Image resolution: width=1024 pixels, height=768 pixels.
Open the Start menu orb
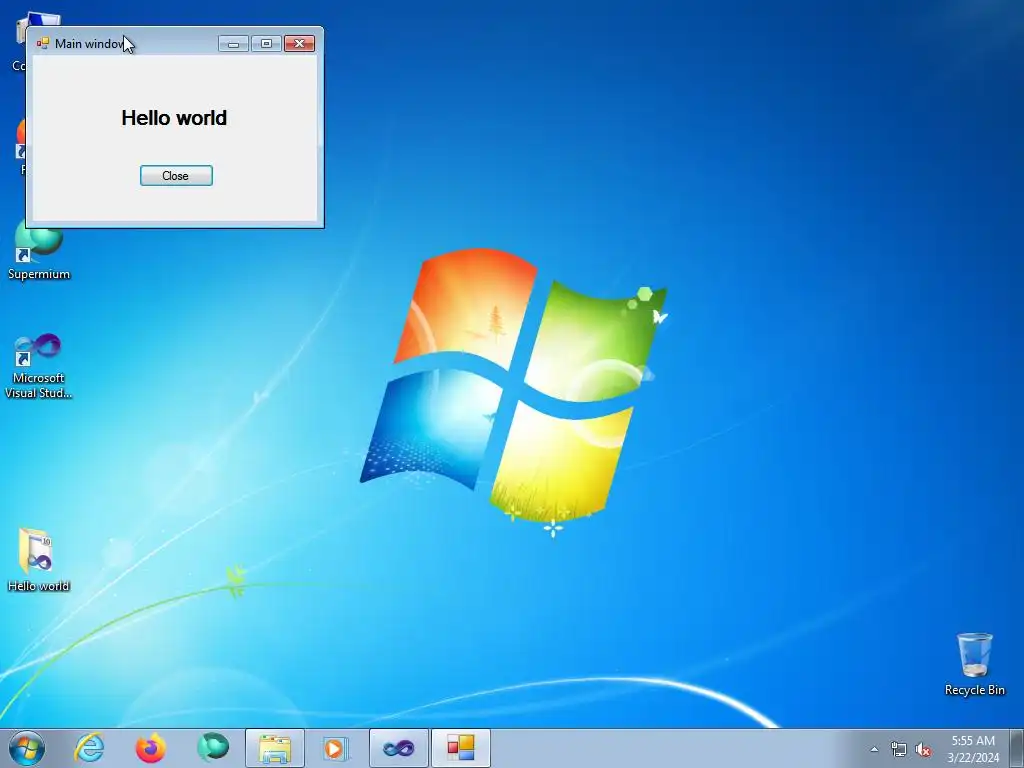[x=27, y=748]
